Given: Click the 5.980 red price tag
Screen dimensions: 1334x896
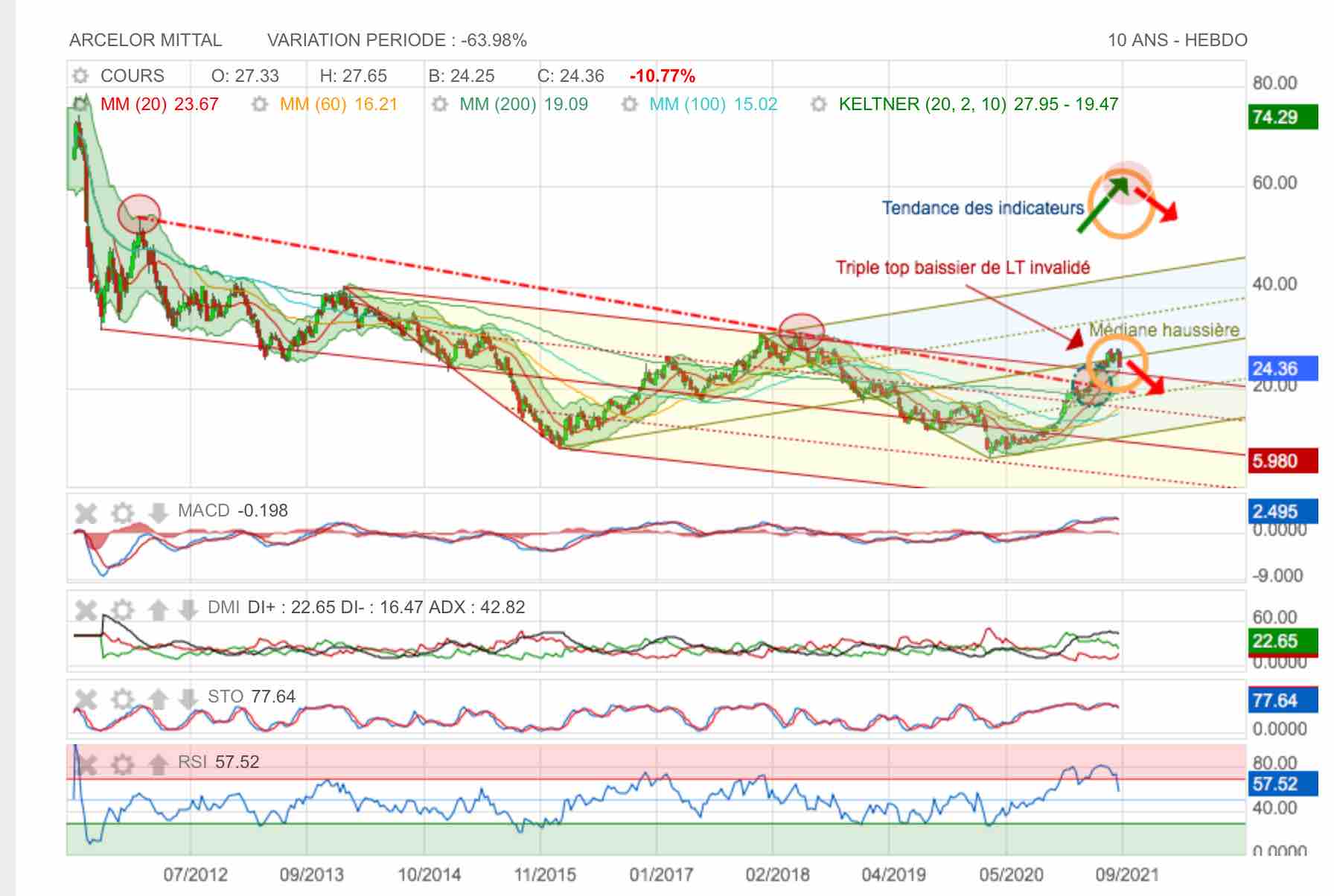Looking at the screenshot, I should point(1282,461).
